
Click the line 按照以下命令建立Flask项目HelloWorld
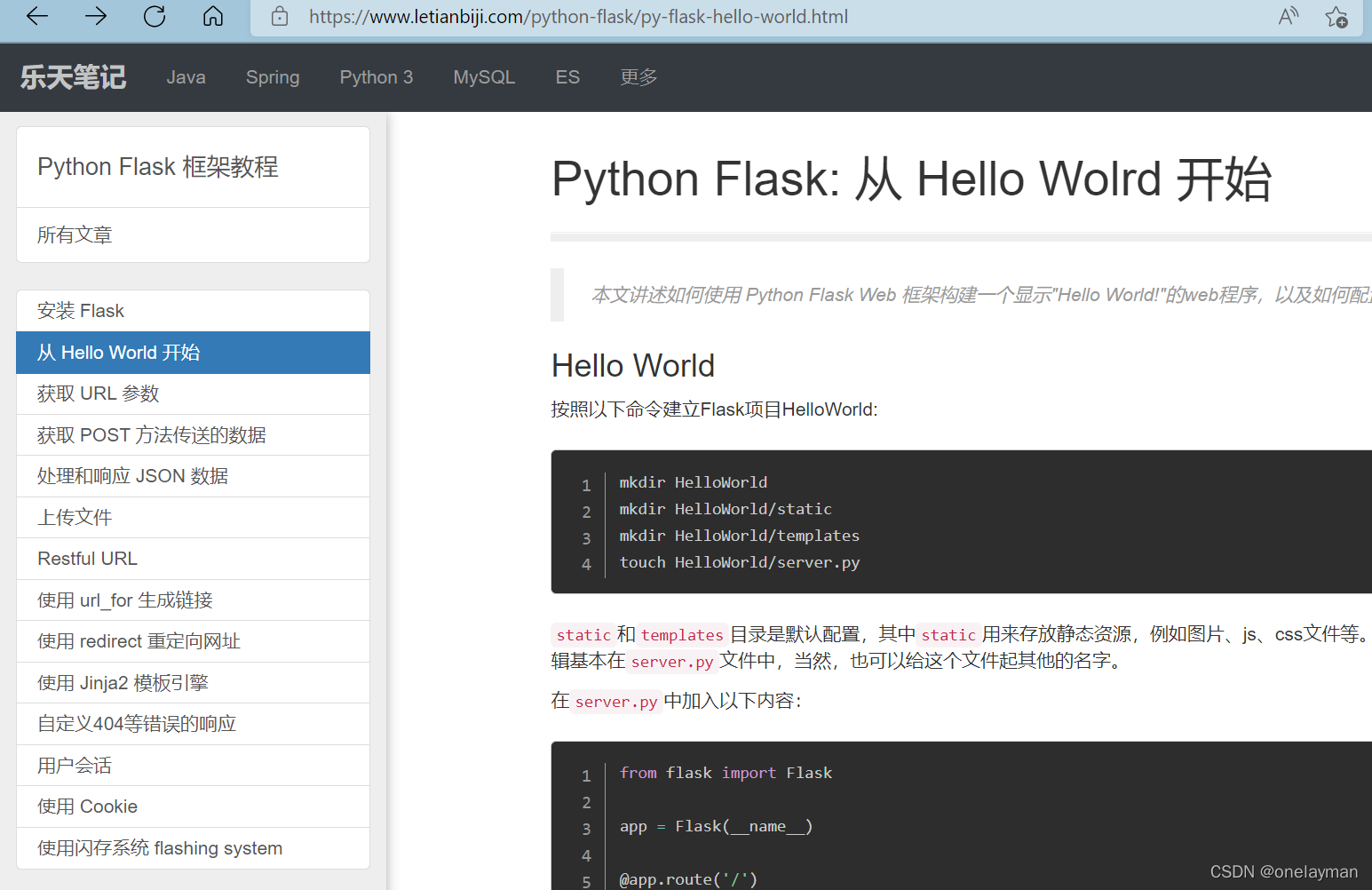coord(714,409)
